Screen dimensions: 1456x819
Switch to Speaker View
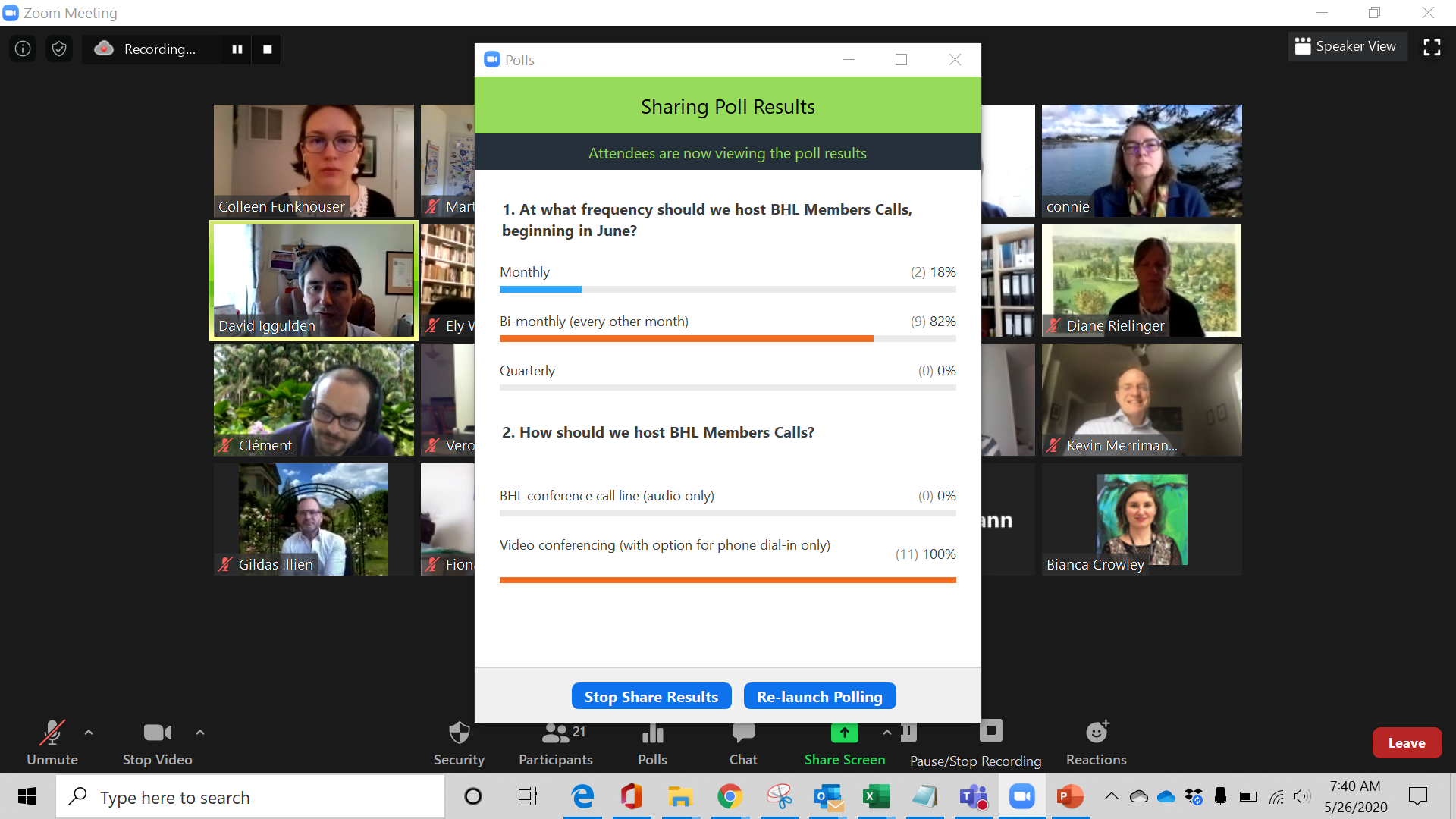click(x=1347, y=46)
